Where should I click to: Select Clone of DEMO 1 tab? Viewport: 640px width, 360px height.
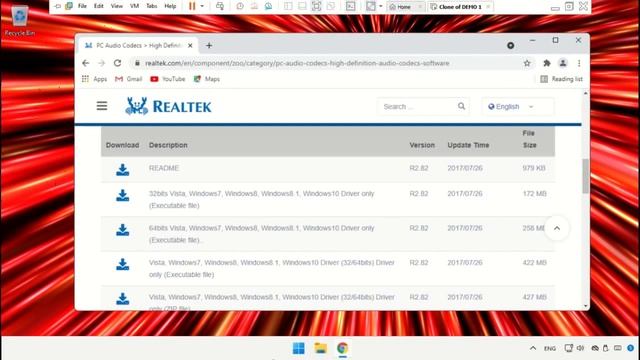point(460,7)
